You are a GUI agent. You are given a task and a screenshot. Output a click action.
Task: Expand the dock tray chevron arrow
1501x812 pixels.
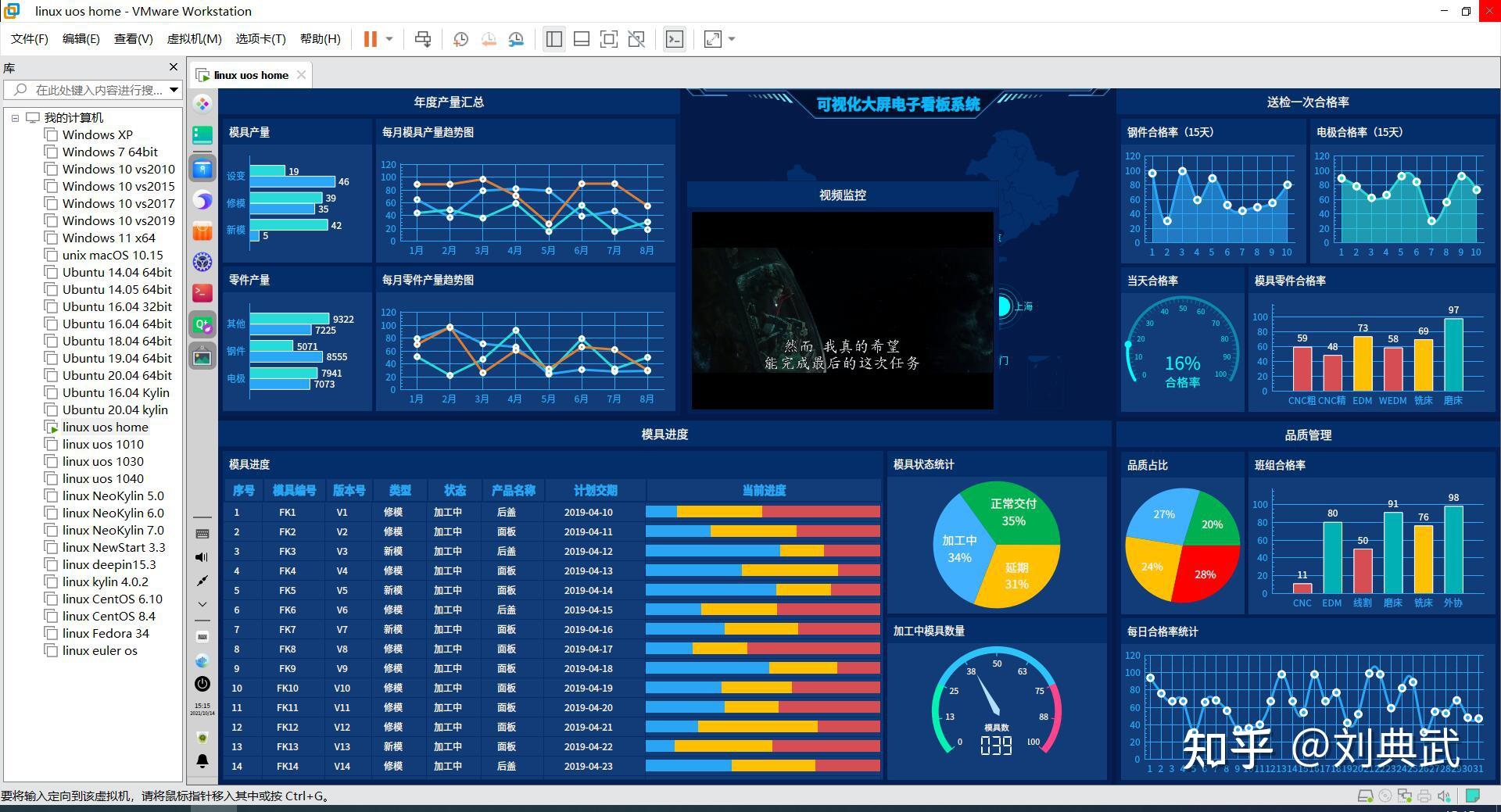202,604
